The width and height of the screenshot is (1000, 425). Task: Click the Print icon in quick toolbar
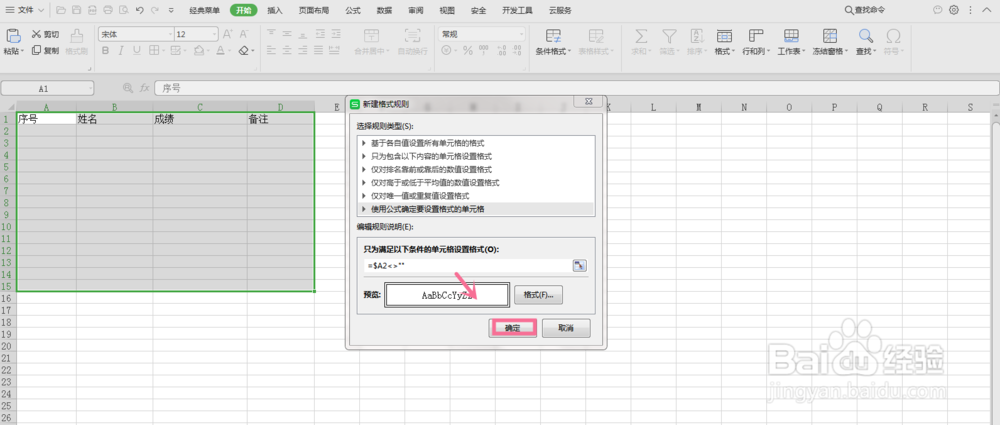click(108, 10)
